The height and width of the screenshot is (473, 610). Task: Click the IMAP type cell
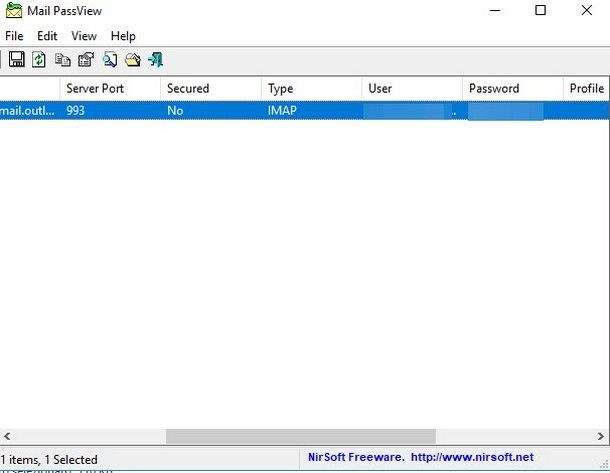(x=282, y=111)
